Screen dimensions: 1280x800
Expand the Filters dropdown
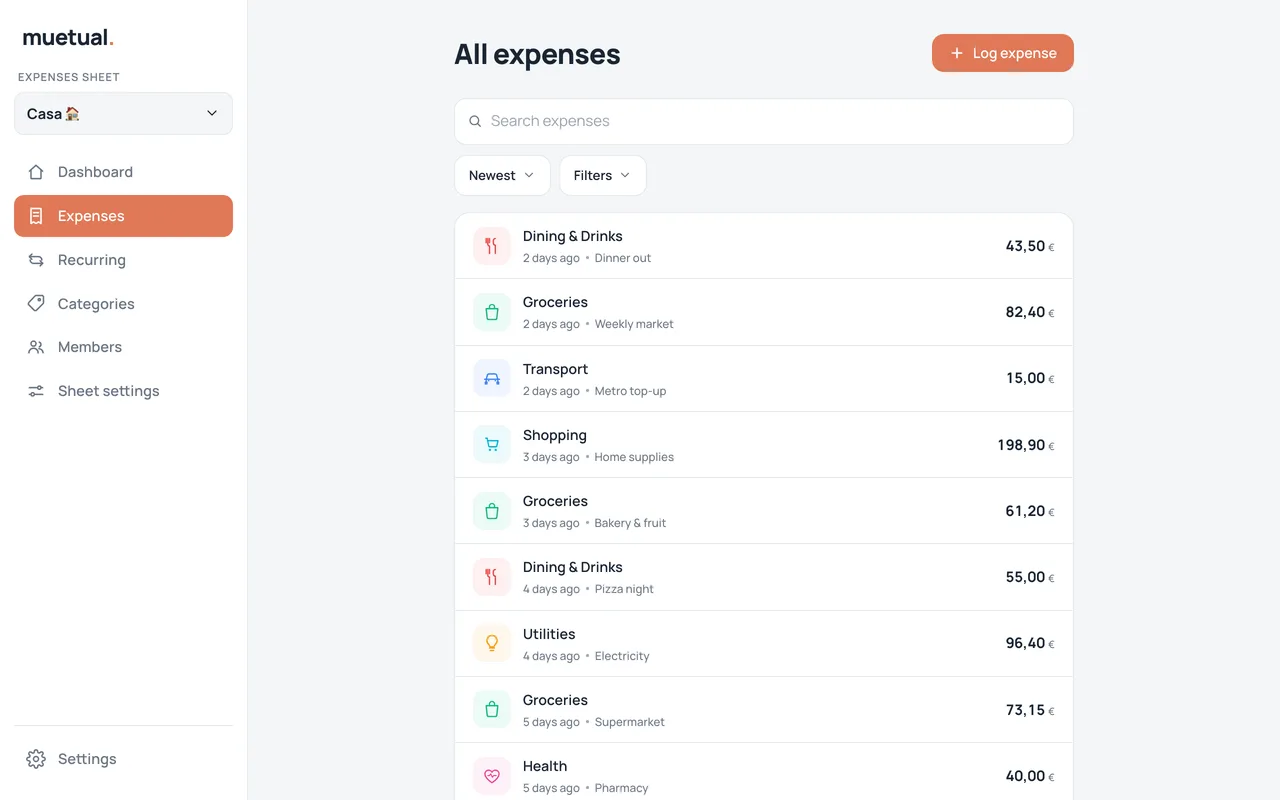tap(602, 175)
